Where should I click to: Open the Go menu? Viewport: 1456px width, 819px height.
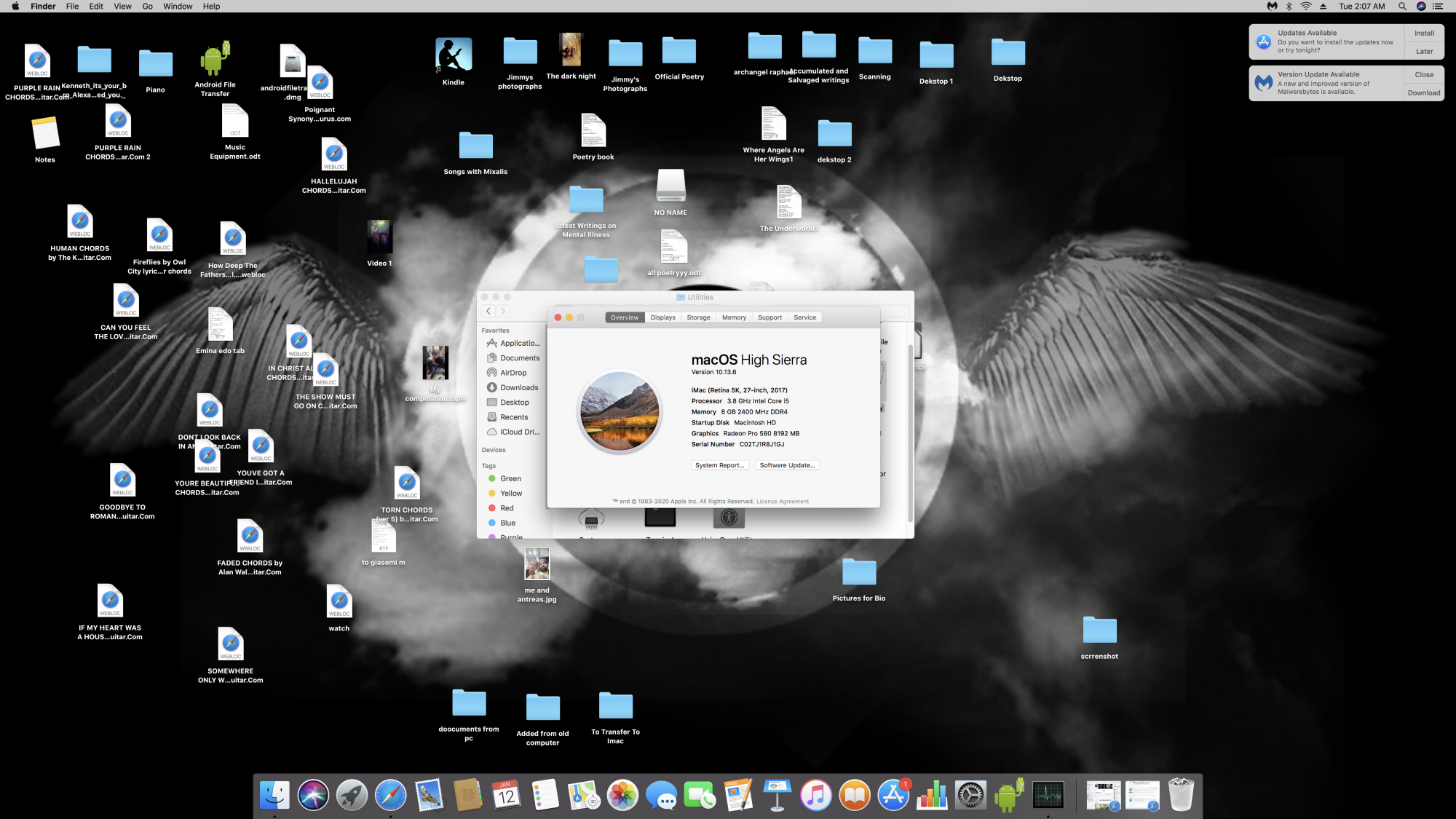click(x=147, y=7)
